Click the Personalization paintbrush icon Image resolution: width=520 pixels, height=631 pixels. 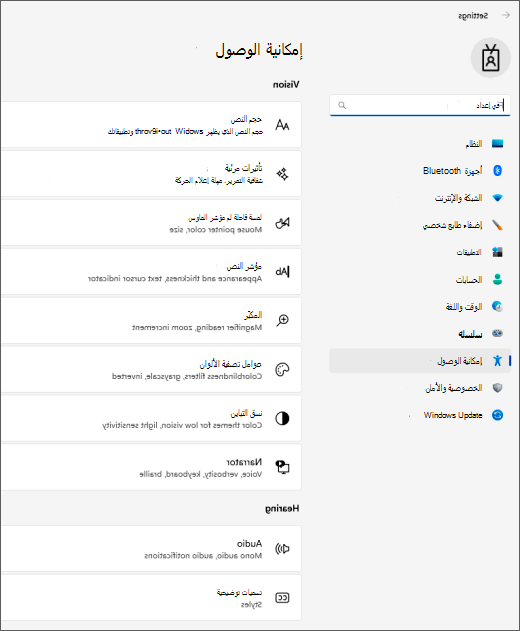[x=497, y=225]
